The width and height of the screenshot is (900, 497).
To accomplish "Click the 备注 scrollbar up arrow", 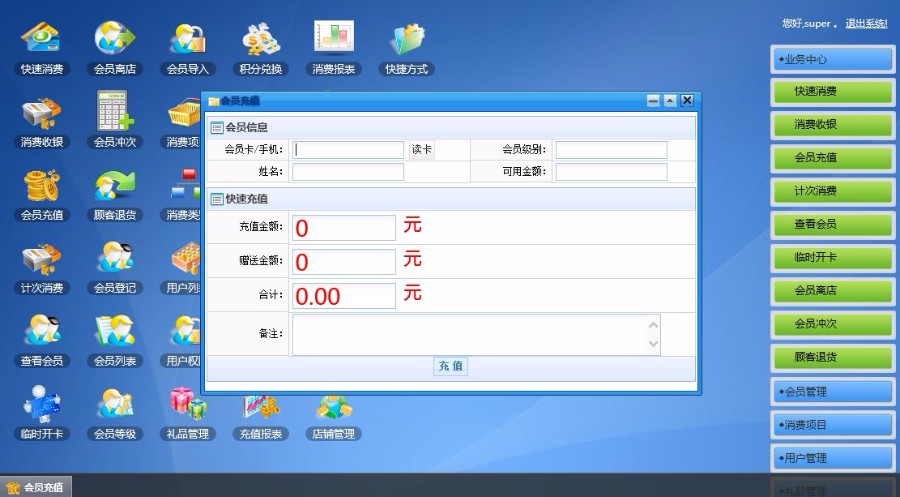I will [653, 325].
